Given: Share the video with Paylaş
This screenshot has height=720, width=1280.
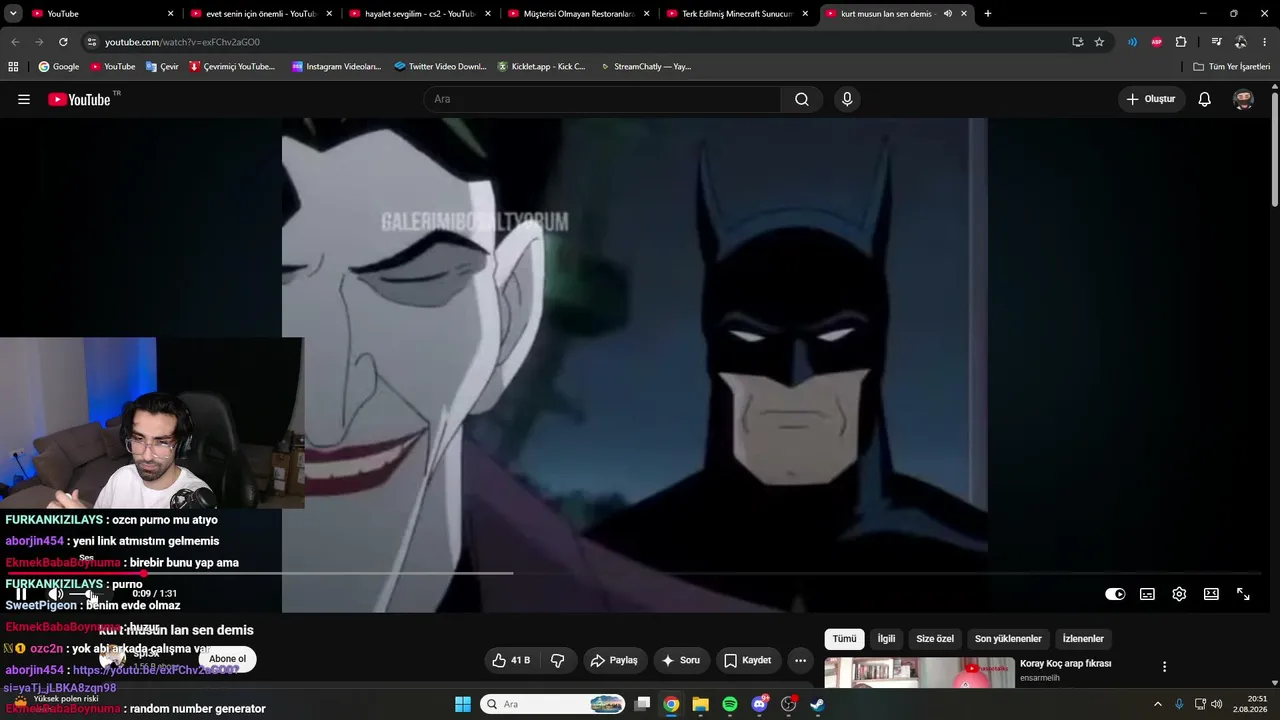Looking at the screenshot, I should (614, 660).
